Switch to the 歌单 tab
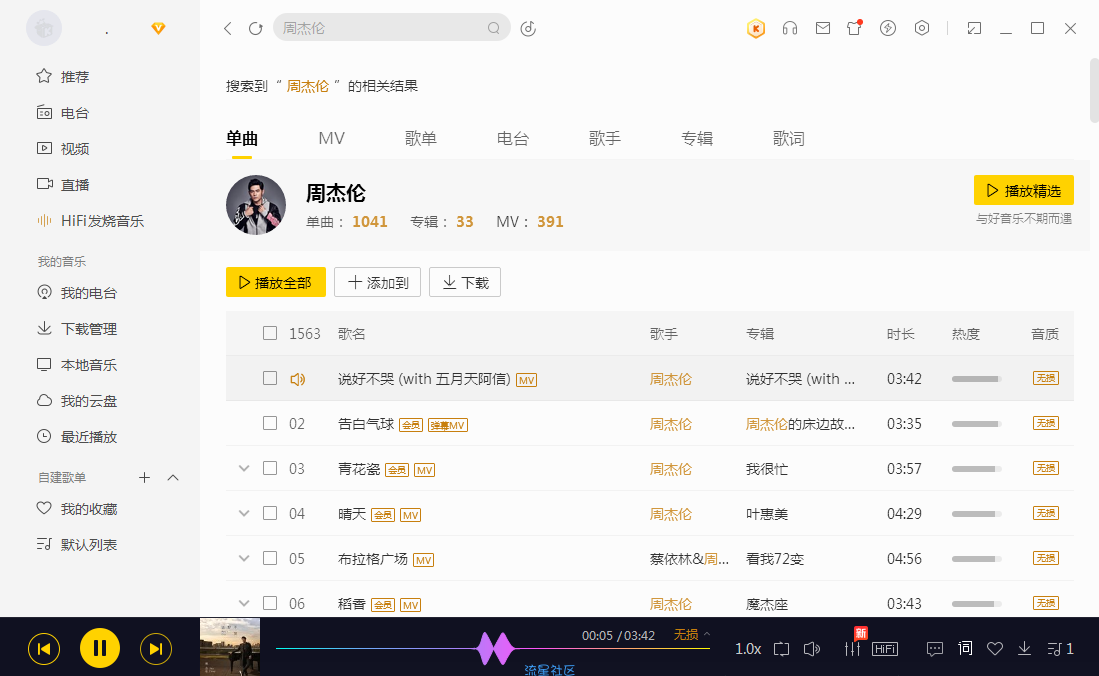The width and height of the screenshot is (1099, 676). [x=421, y=138]
